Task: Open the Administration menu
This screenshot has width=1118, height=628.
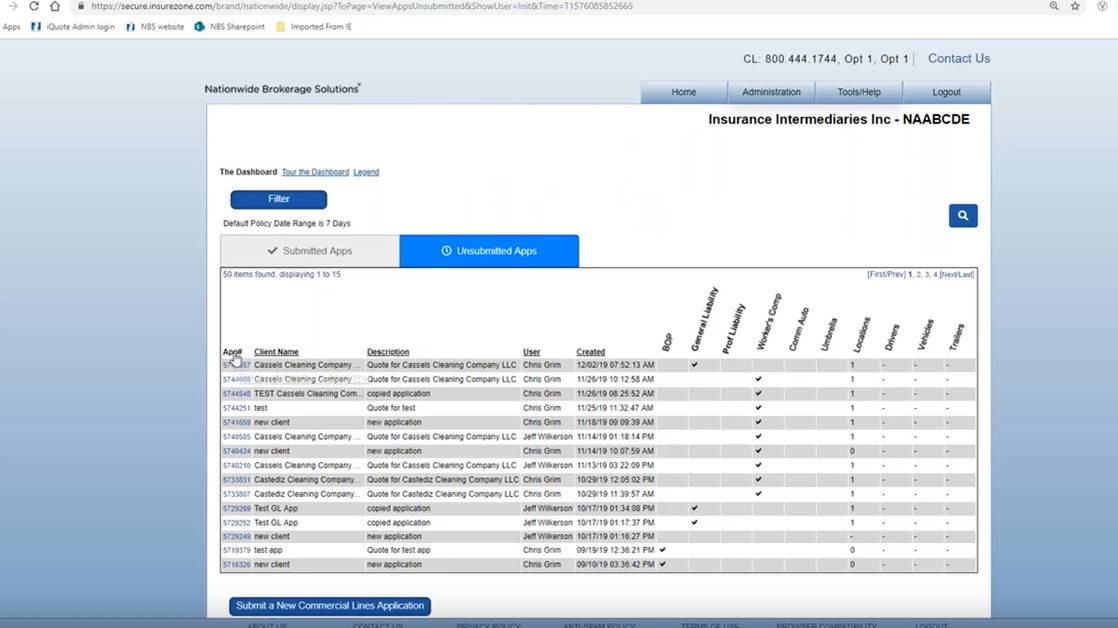Action: pyautogui.click(x=771, y=92)
